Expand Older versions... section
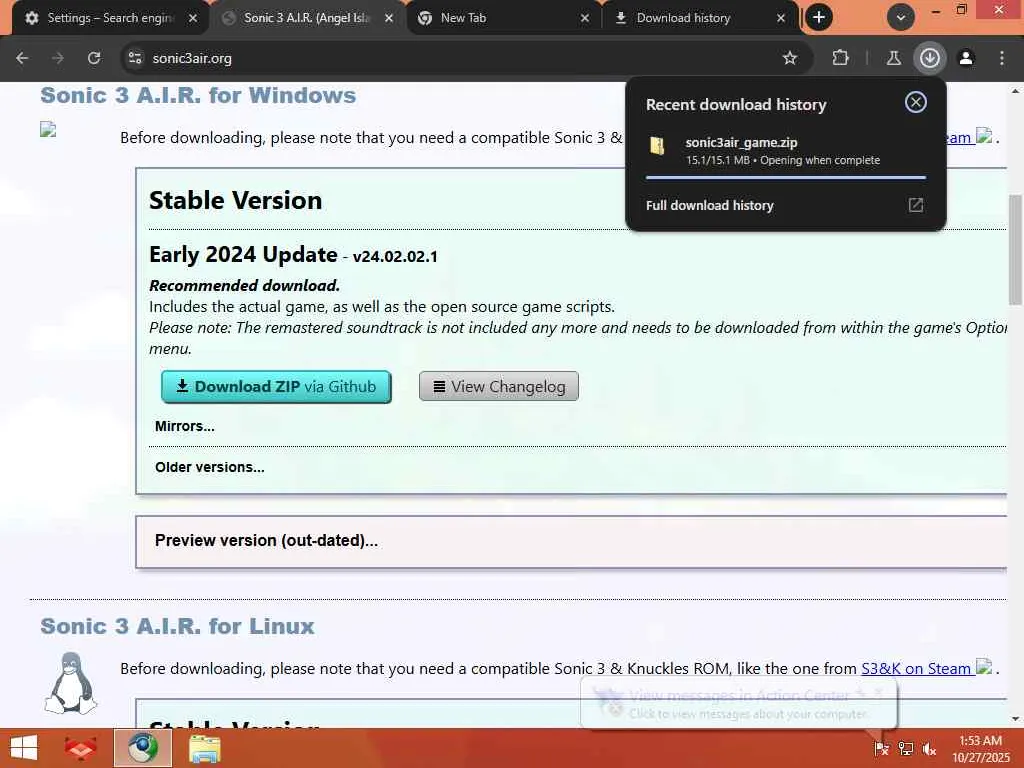Screen dimensions: 1024x768 pyautogui.click(x=210, y=468)
